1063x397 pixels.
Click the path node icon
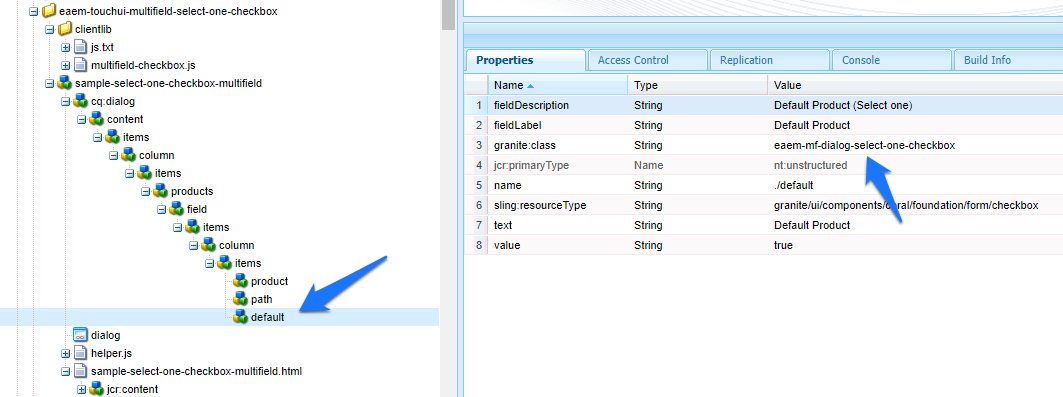pyautogui.click(x=241, y=299)
